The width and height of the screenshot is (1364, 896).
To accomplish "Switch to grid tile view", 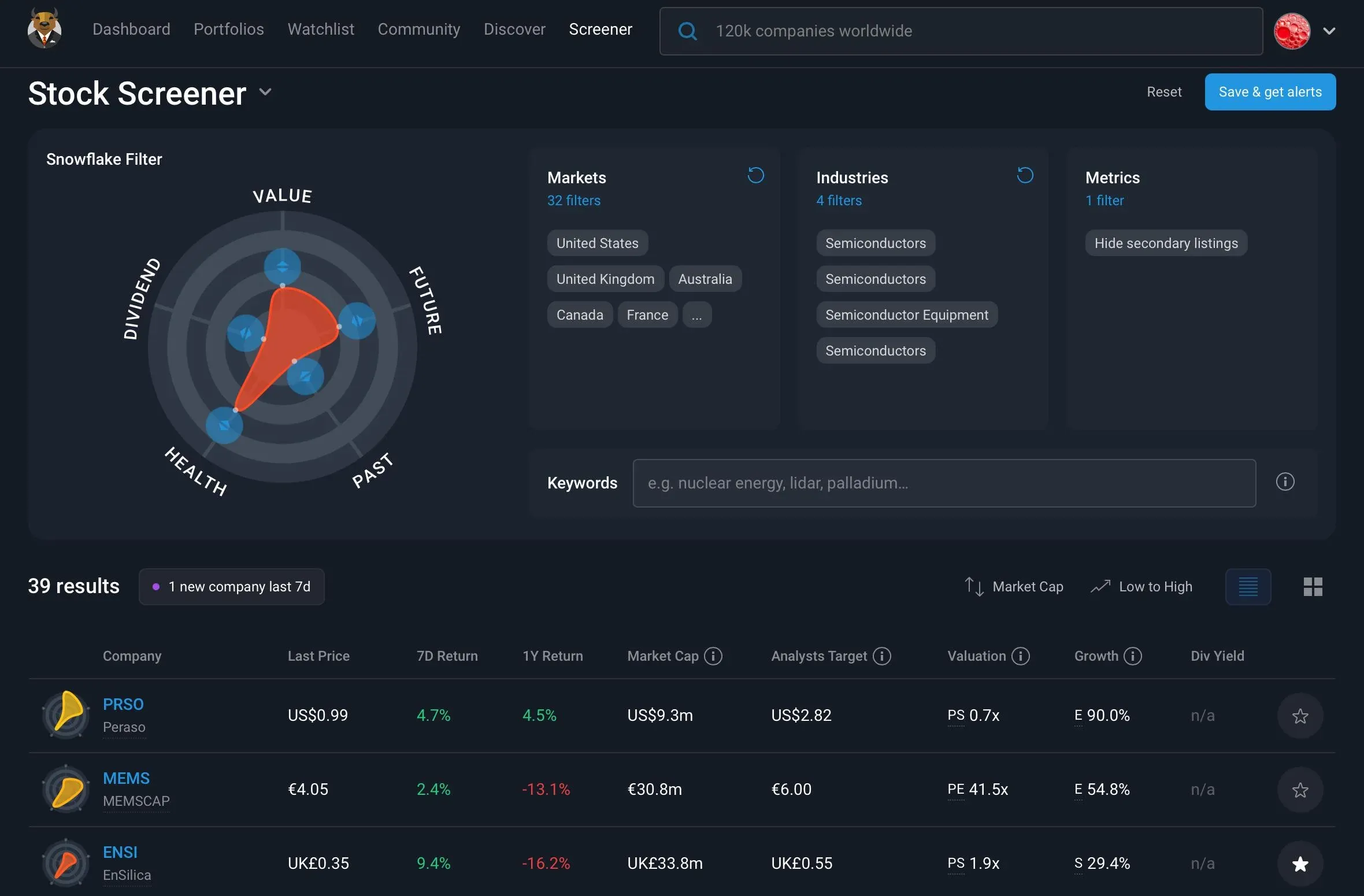I will coord(1313,587).
